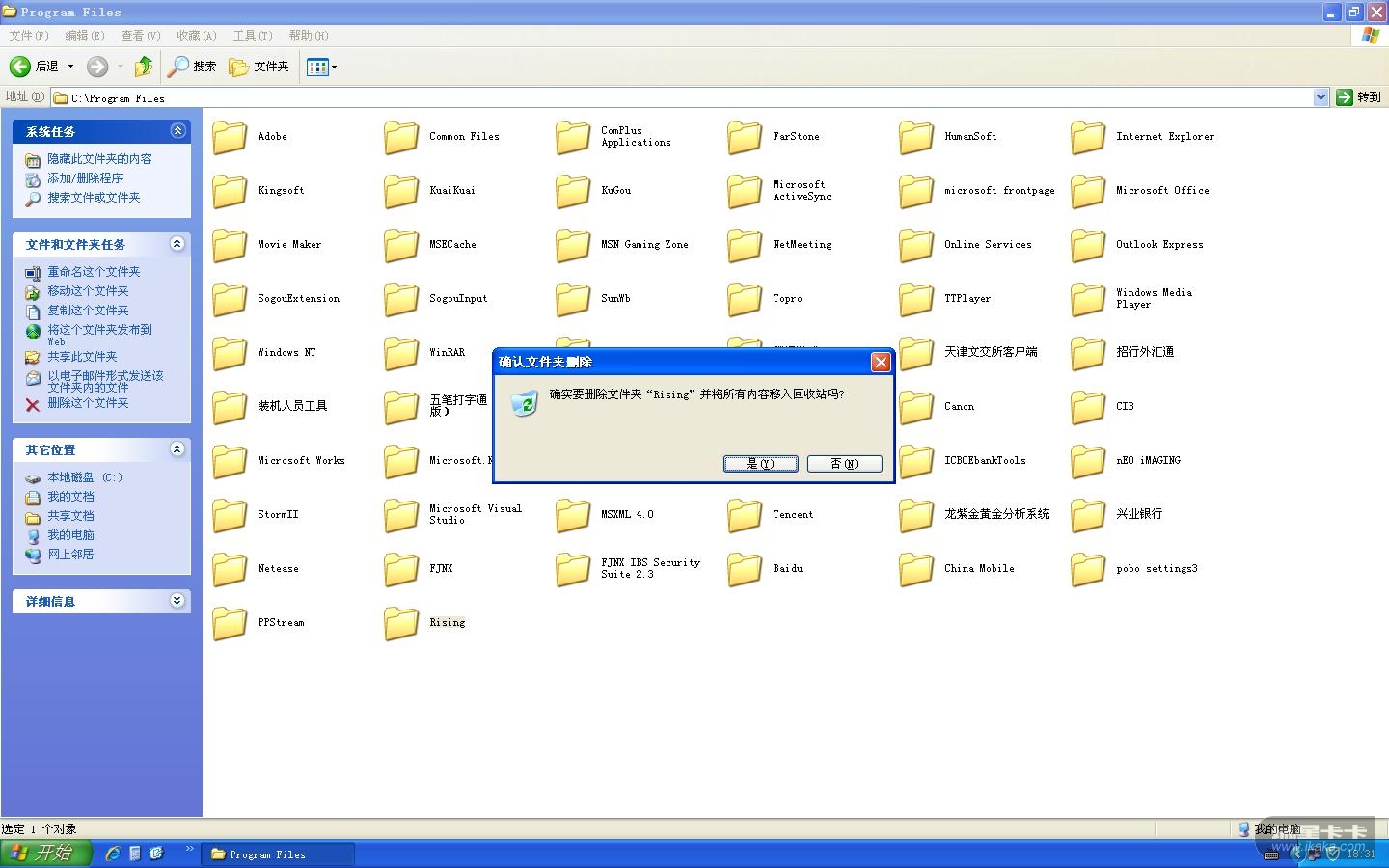This screenshot has height=868, width=1389.
Task: Collapse the 其它位置 panel
Action: click(x=177, y=449)
